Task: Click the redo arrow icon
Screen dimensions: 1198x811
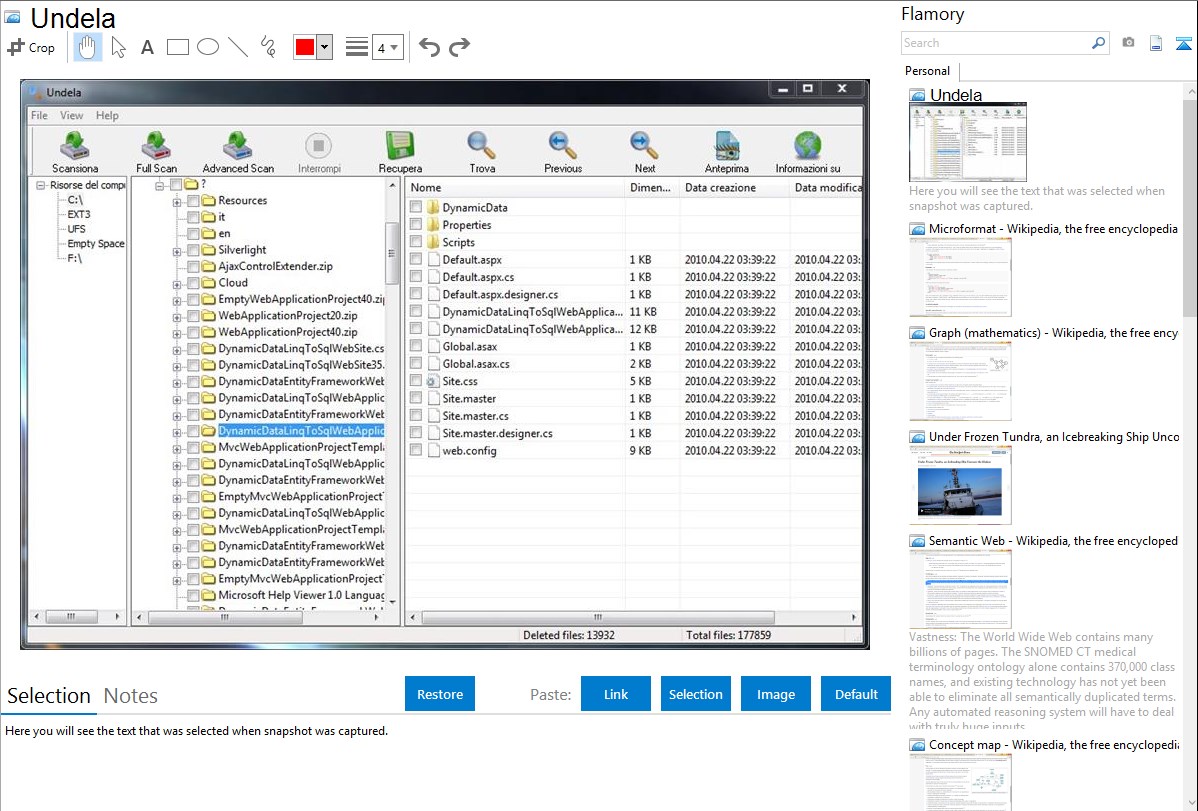Action: click(460, 47)
